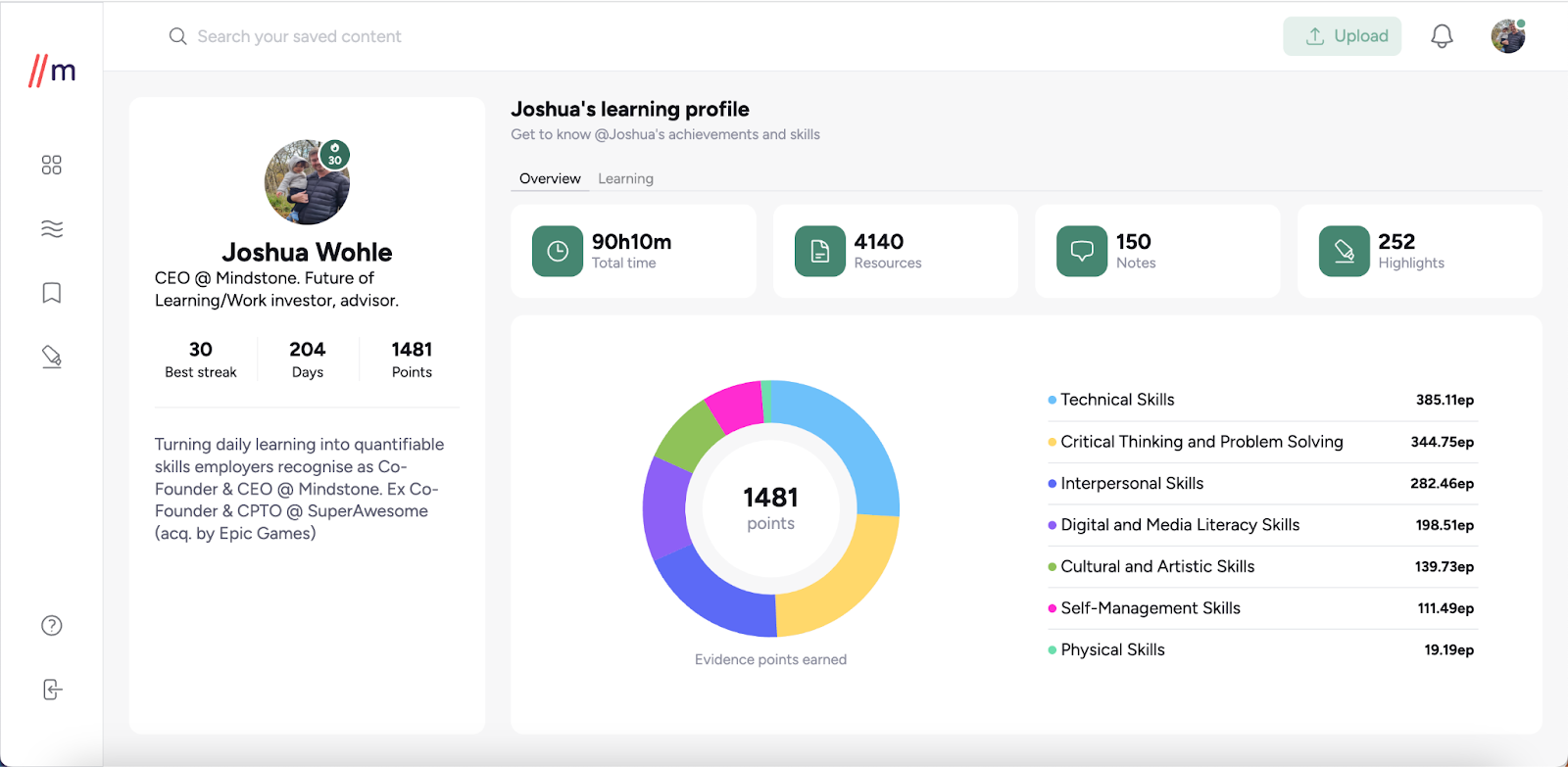Screen dimensions: 1568x767
Task: Click the 111.49ep value
Action: [x=1445, y=608]
